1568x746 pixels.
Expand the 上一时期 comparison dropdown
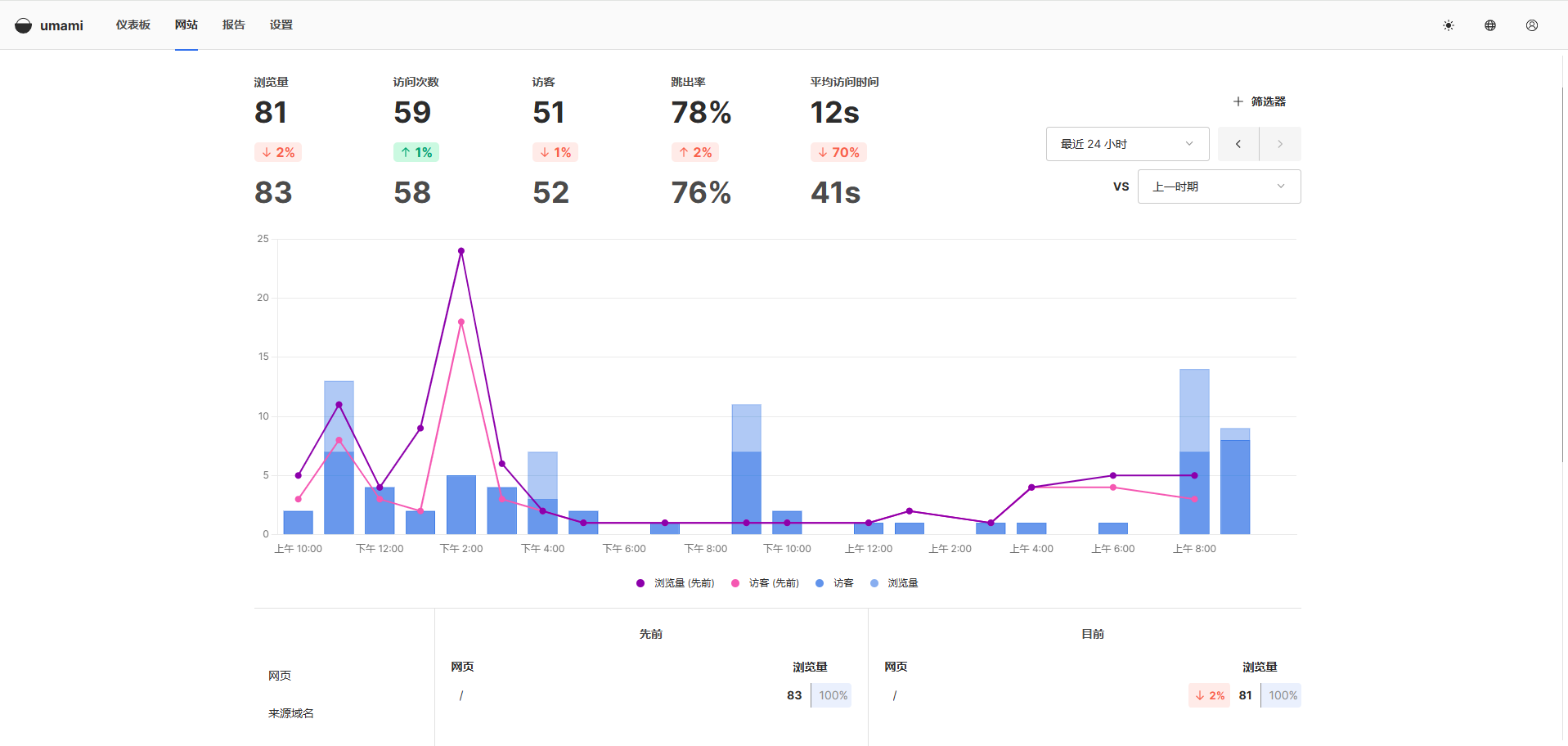click(x=1218, y=186)
